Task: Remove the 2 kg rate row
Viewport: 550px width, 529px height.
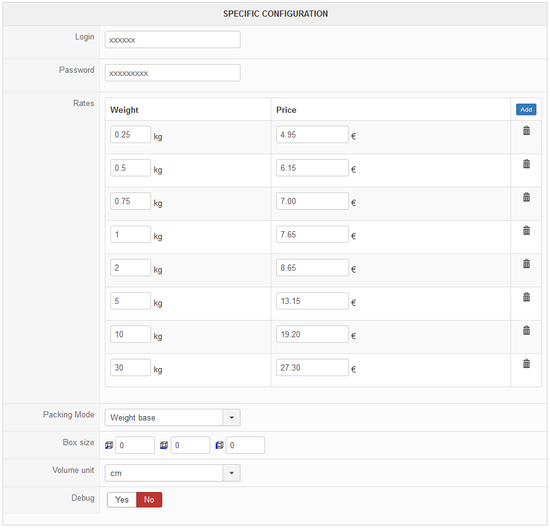Action: click(526, 264)
